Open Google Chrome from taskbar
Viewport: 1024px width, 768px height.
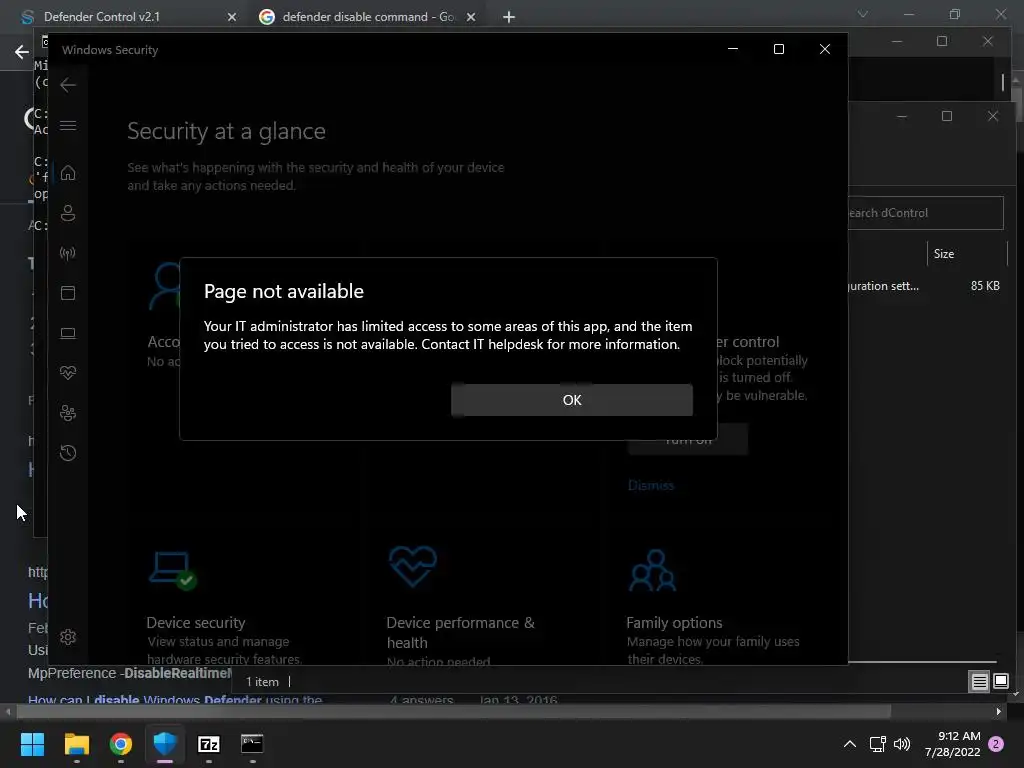pos(121,744)
